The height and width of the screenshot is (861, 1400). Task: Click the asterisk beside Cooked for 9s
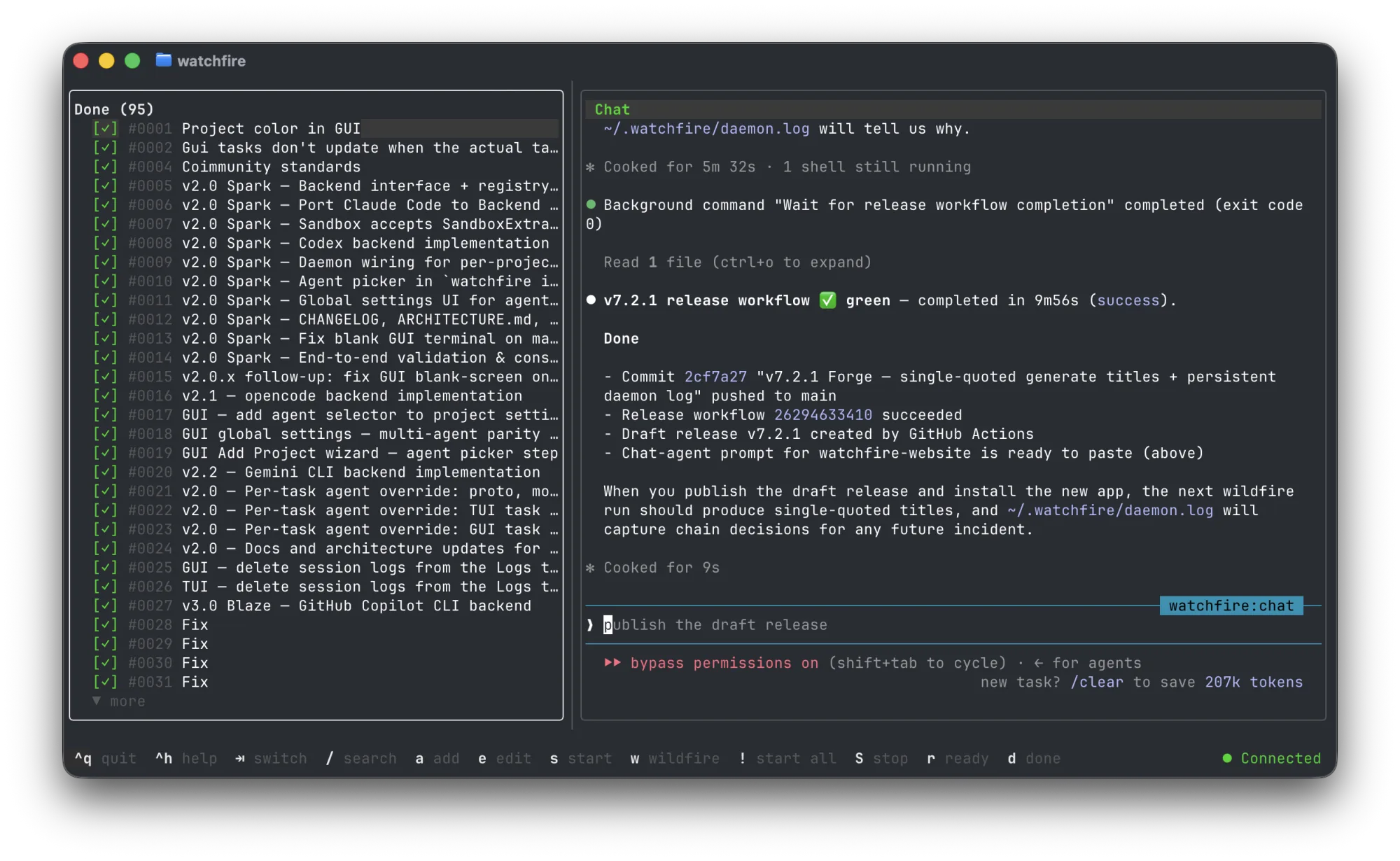pyautogui.click(x=590, y=567)
